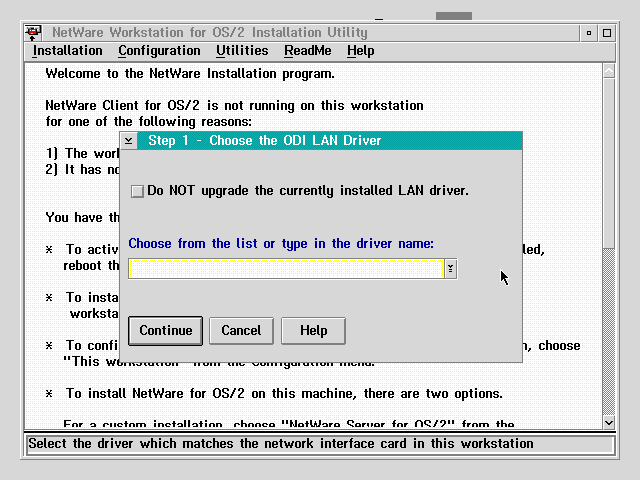This screenshot has width=640, height=480.
Task: Click the scroll down arrow
Action: (609, 423)
